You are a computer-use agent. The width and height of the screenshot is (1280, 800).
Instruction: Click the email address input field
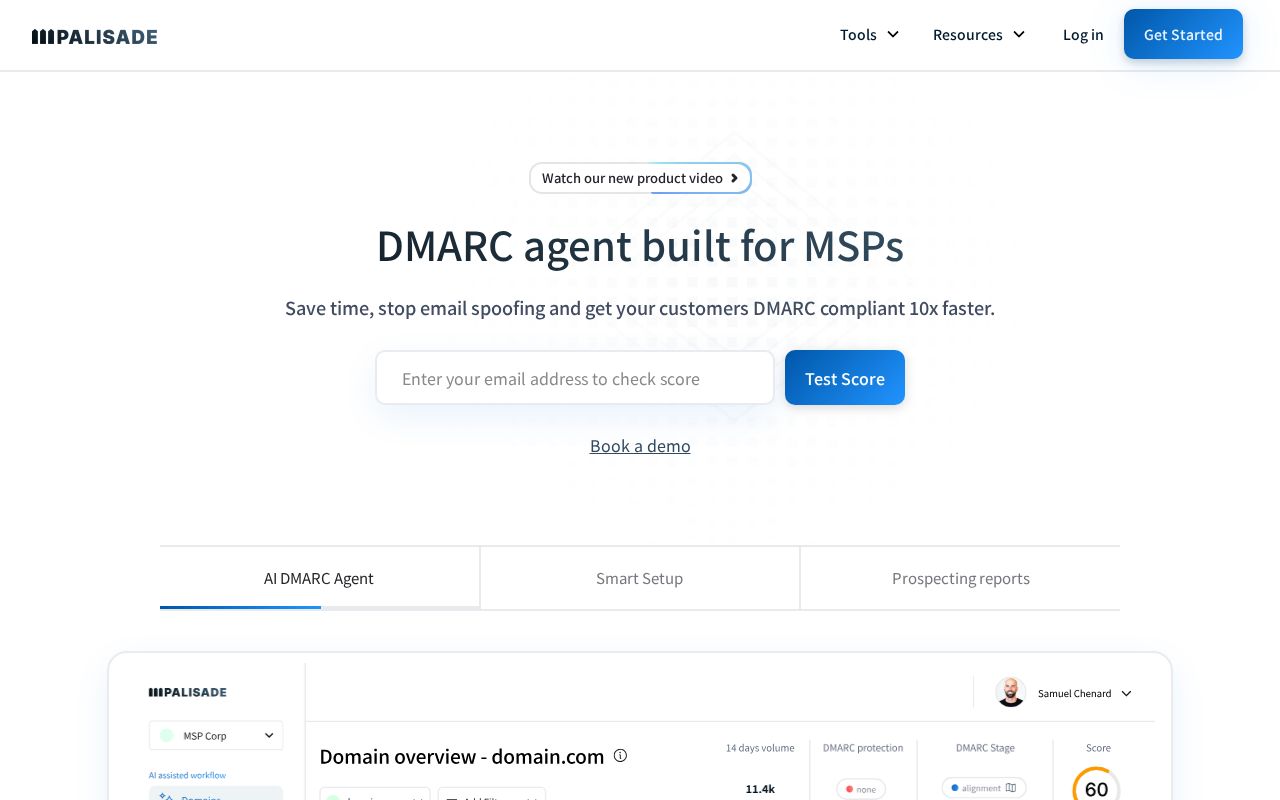click(575, 378)
